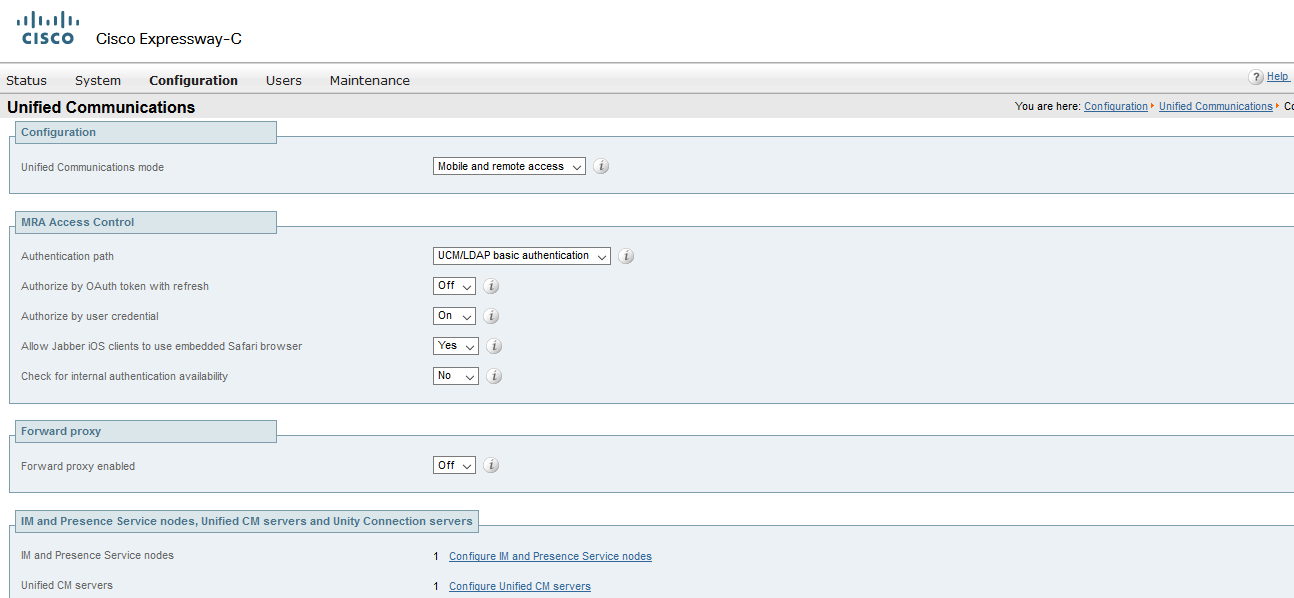Image resolution: width=1294 pixels, height=598 pixels.
Task: Show info for embedded Safari browser setting
Action: [x=494, y=346]
